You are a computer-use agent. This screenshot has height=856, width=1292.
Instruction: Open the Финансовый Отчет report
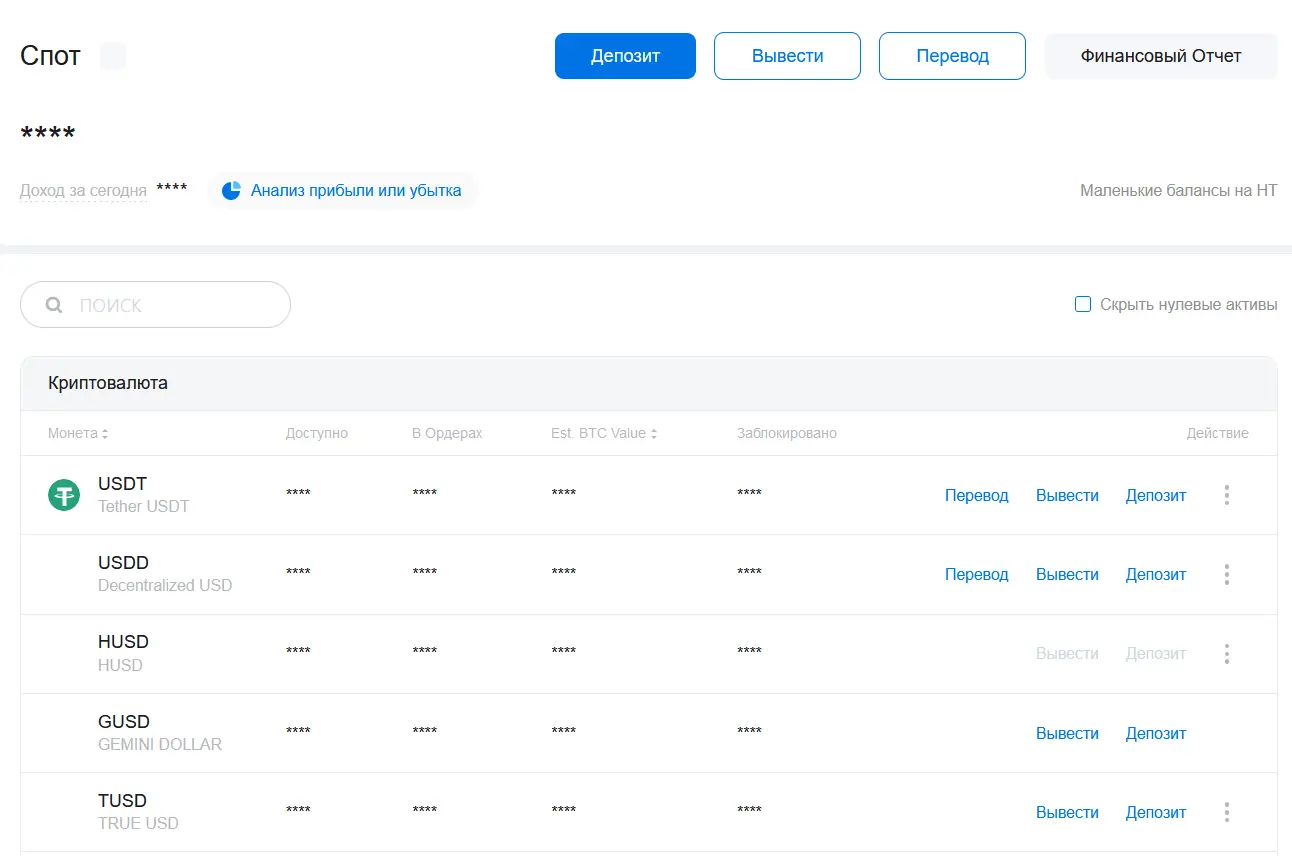[x=1160, y=56]
